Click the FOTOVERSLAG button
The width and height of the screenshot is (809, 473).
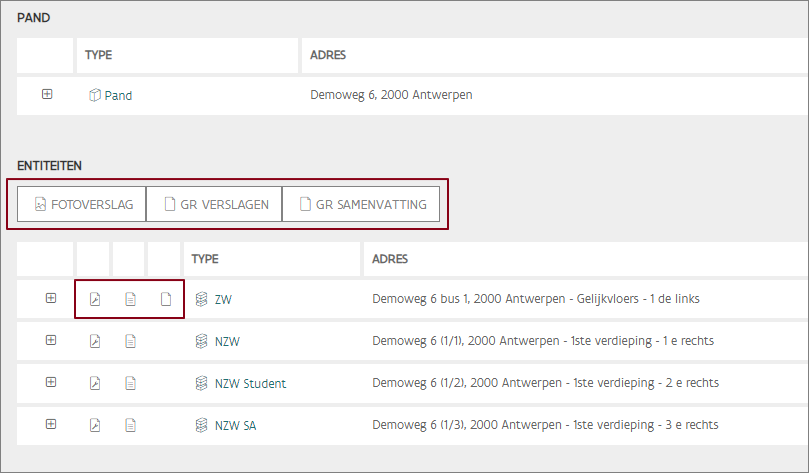click(83, 204)
